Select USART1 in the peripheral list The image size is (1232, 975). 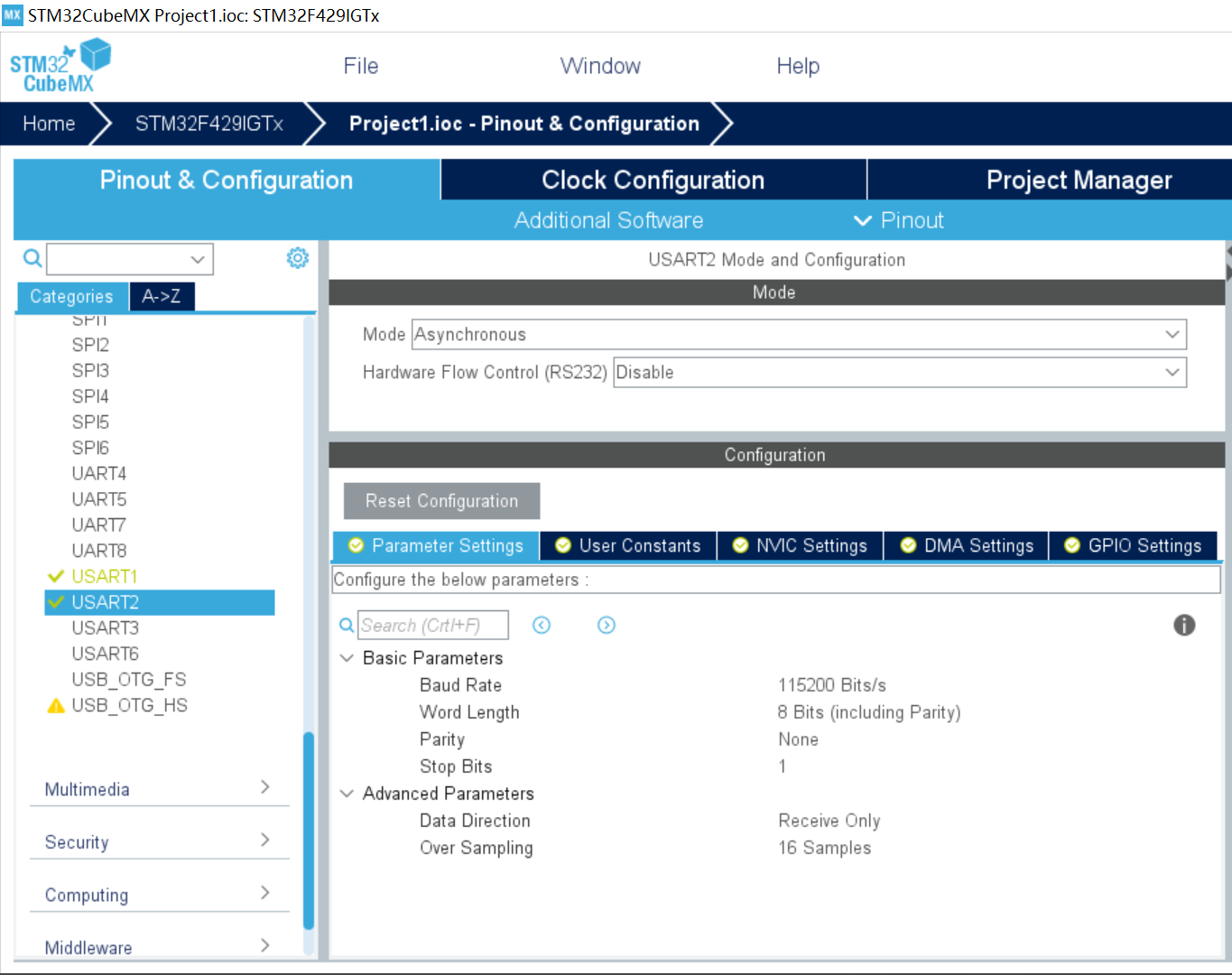pyautogui.click(x=105, y=576)
